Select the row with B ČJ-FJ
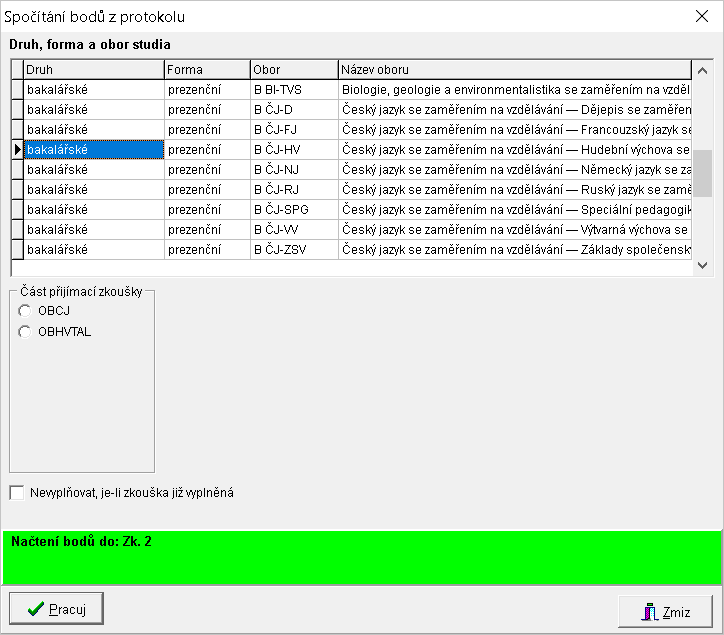 point(294,130)
